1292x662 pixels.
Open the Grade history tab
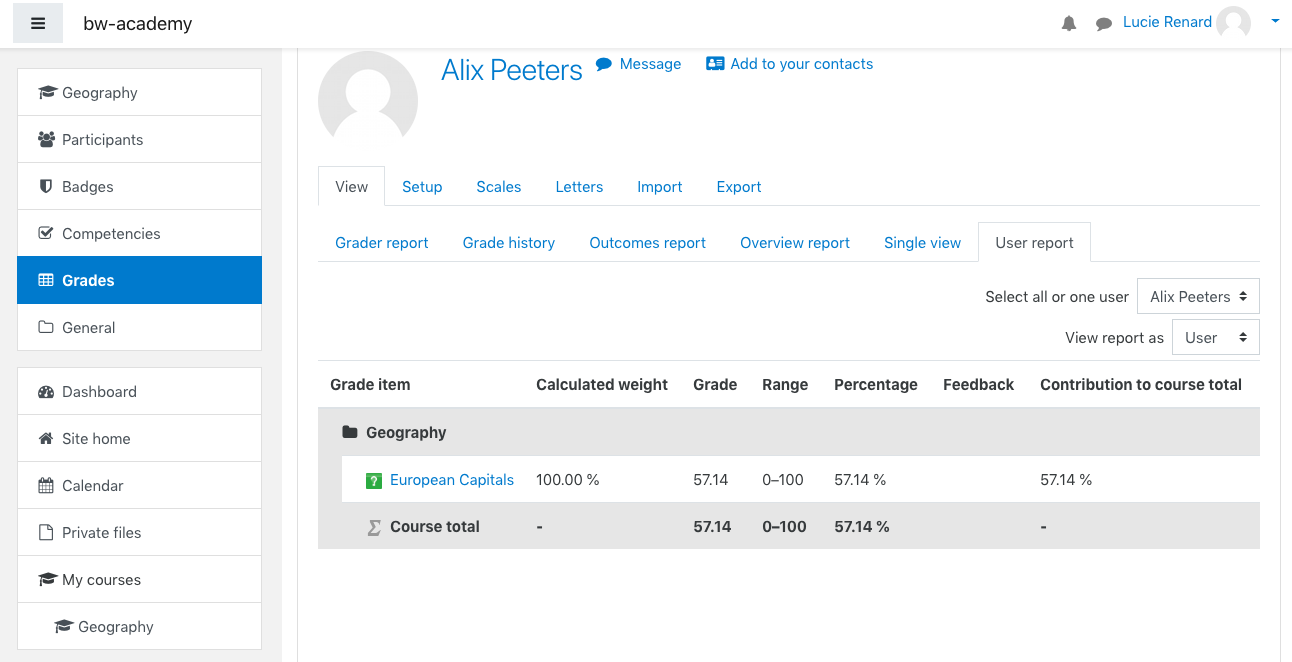(509, 243)
